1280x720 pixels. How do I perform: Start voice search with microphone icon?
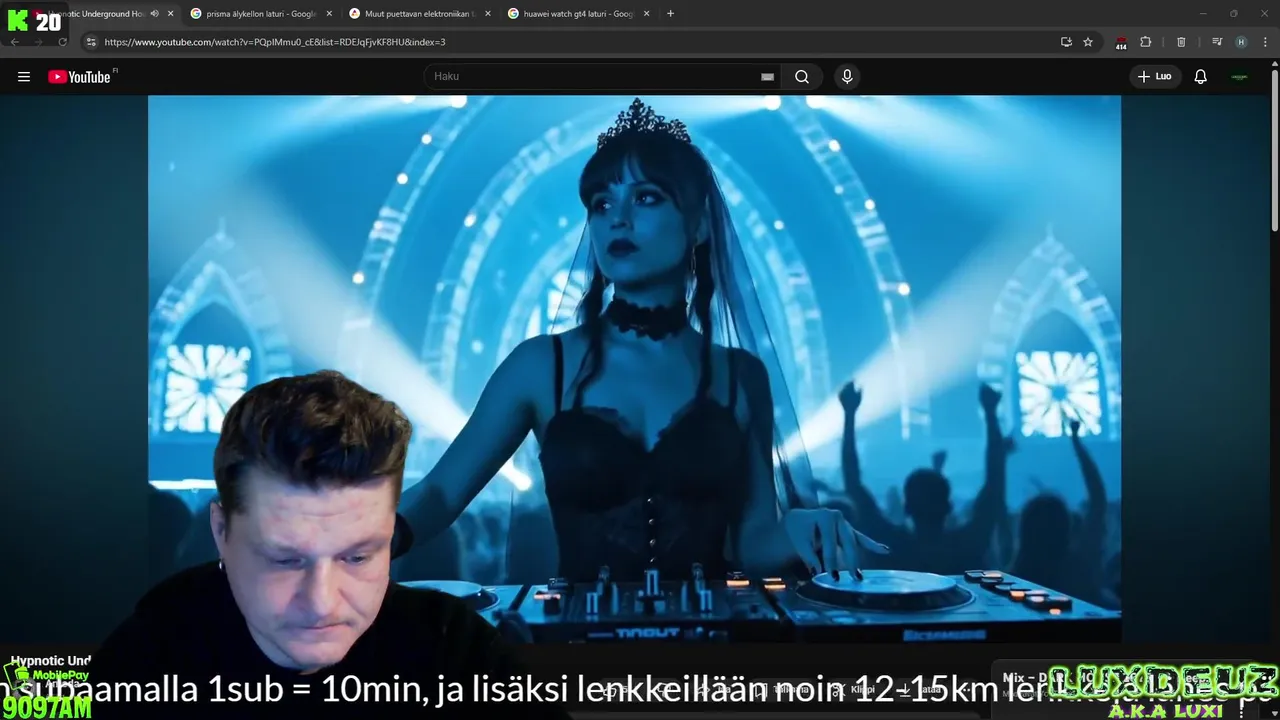(847, 77)
